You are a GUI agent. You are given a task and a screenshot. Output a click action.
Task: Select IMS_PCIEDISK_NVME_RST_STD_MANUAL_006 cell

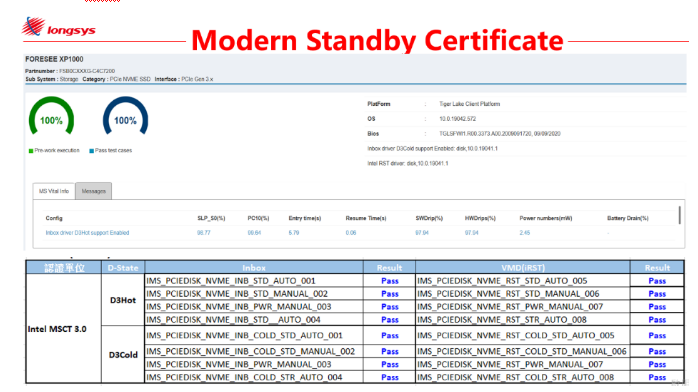tap(523, 294)
